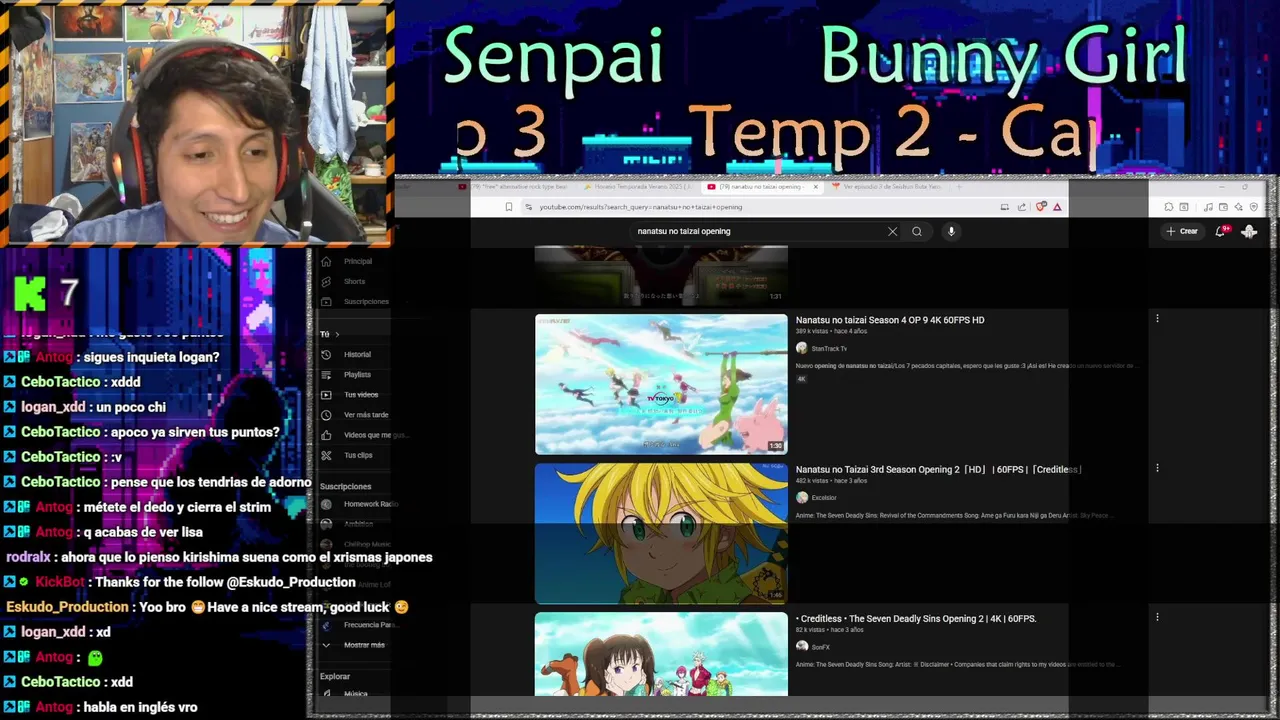1280x720 pixels.
Task: Play the Season 4 OP 9 thumbnail
Action: click(x=661, y=385)
